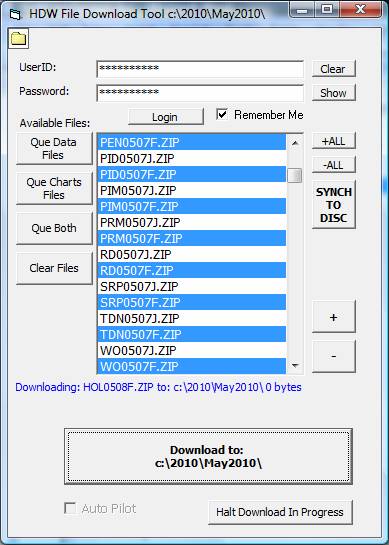Open the yellow folder icon
389x545 pixels.
pyautogui.click(x=18, y=39)
